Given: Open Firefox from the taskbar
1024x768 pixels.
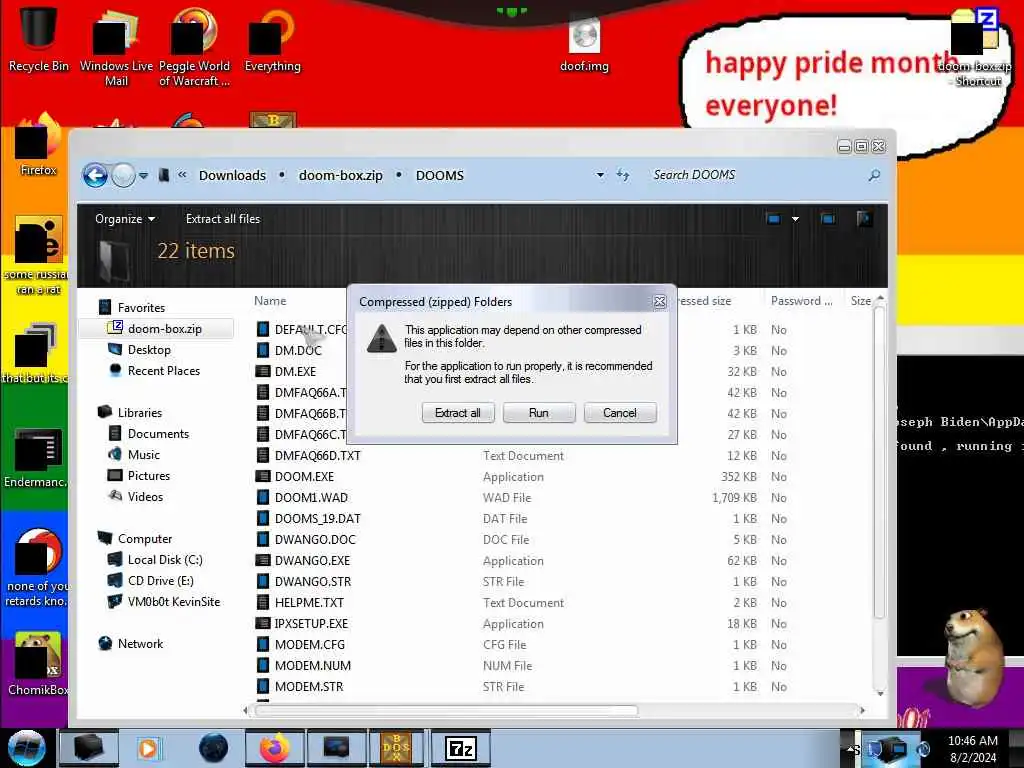Looking at the screenshot, I should (x=274, y=748).
